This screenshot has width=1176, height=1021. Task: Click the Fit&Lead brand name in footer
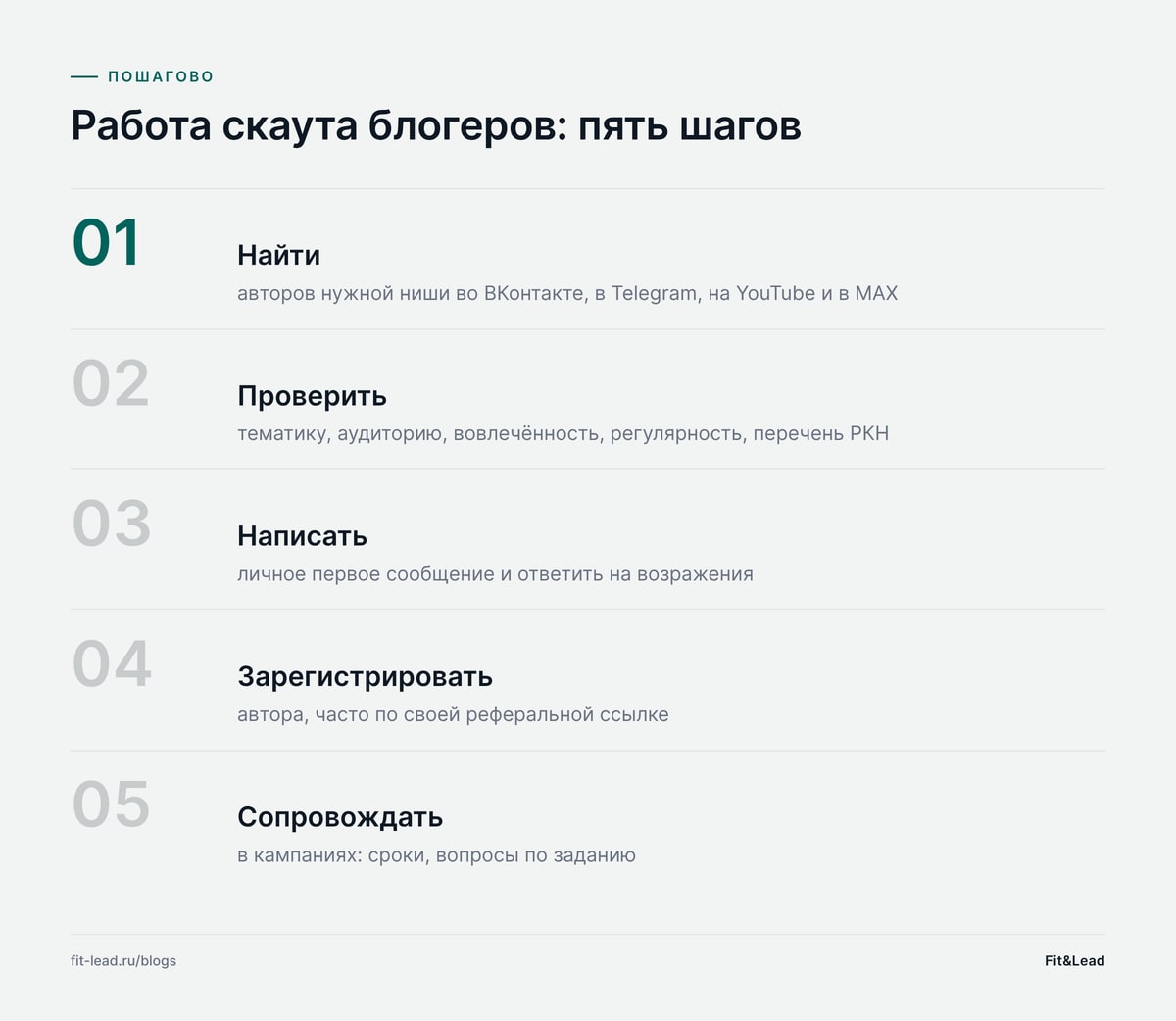tap(1074, 961)
